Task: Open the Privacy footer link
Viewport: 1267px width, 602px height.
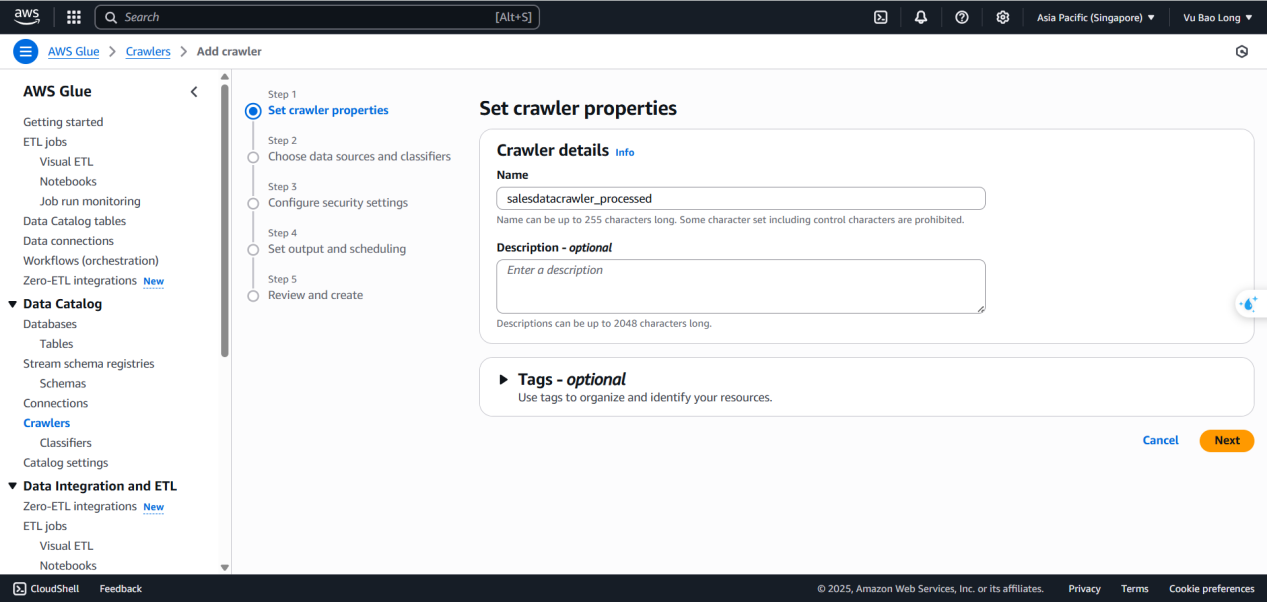Action: pyautogui.click(x=1084, y=589)
